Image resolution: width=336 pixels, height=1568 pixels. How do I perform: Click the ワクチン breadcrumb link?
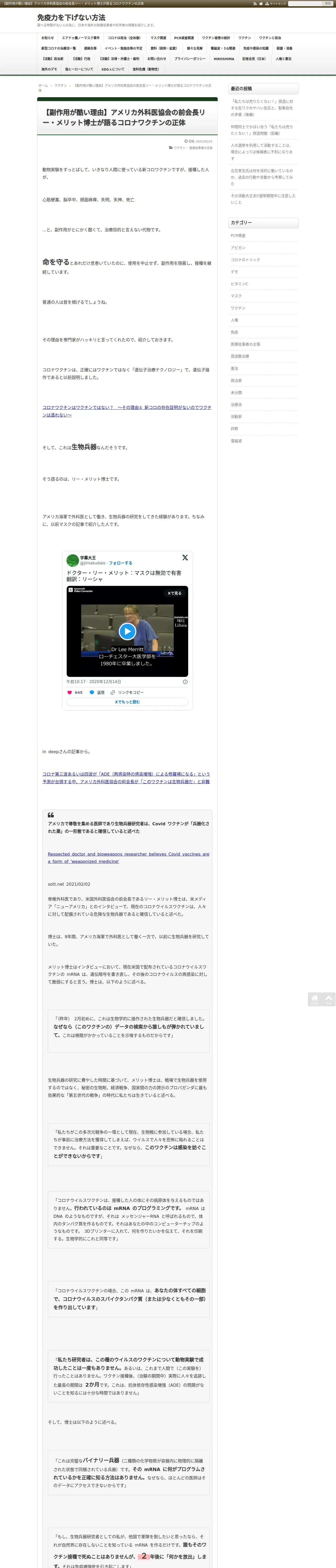[x=60, y=86]
